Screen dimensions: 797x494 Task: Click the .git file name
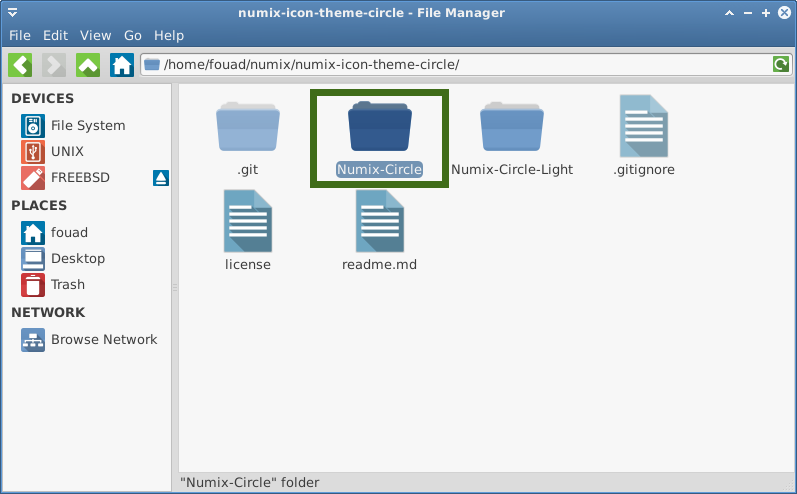click(x=248, y=170)
